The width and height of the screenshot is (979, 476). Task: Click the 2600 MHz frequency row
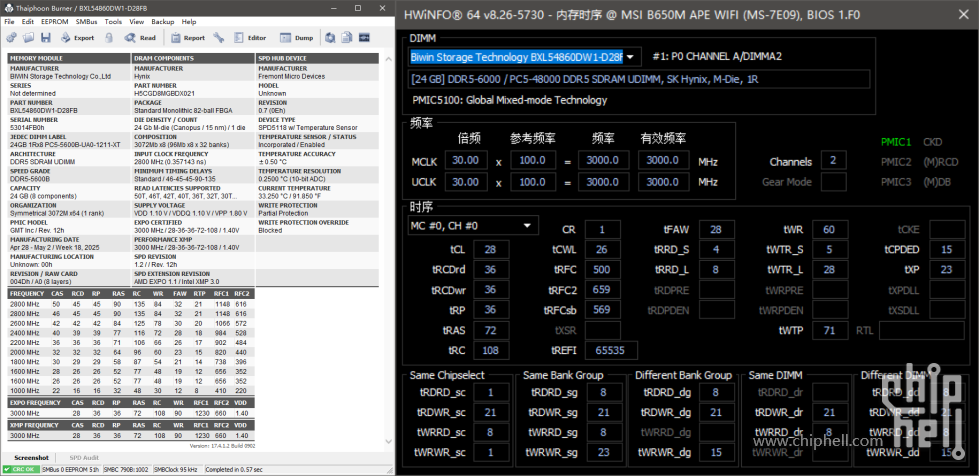click(131, 324)
